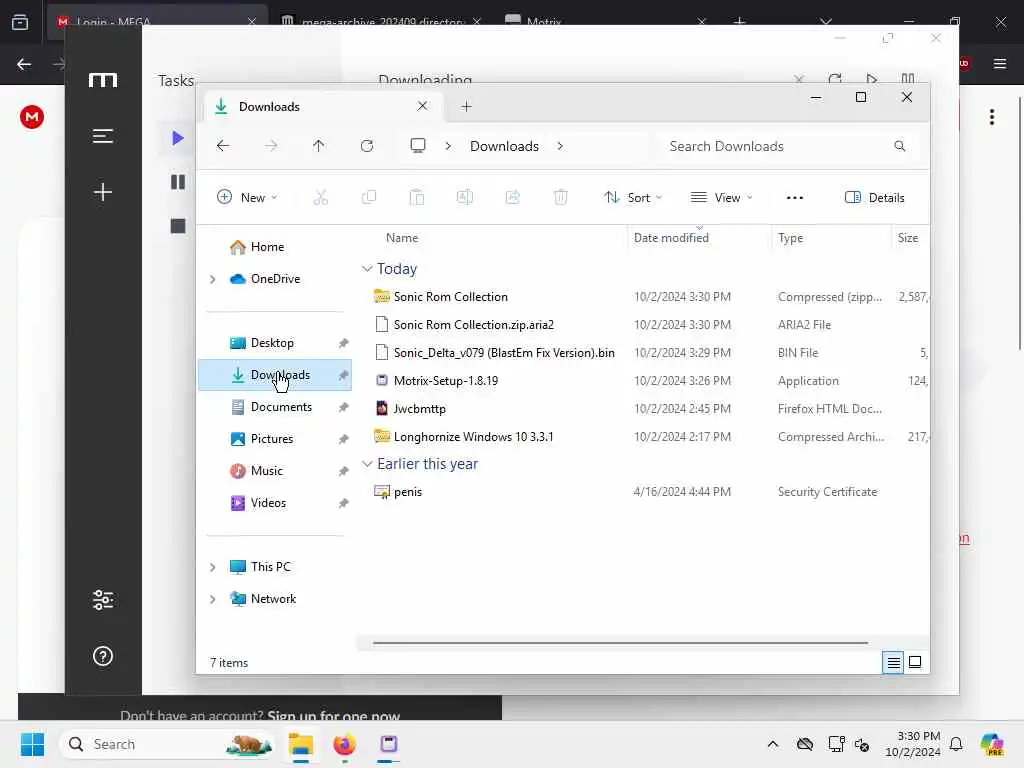The image size is (1024, 768).
Task: Sort by the Size column header
Action: [908, 238]
